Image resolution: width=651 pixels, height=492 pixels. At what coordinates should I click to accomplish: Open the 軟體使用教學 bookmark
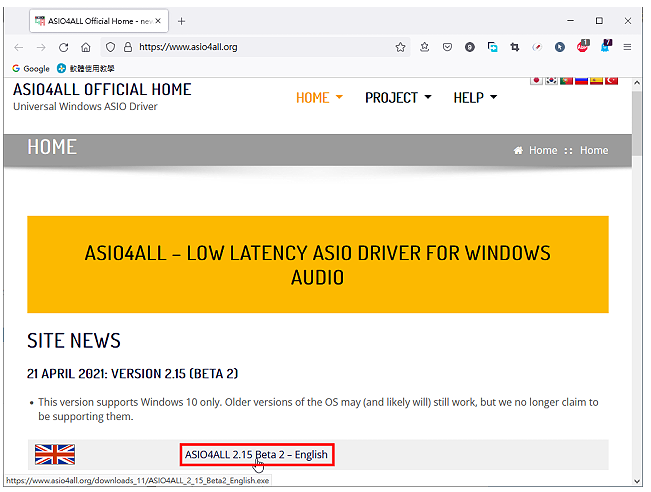(x=86, y=69)
